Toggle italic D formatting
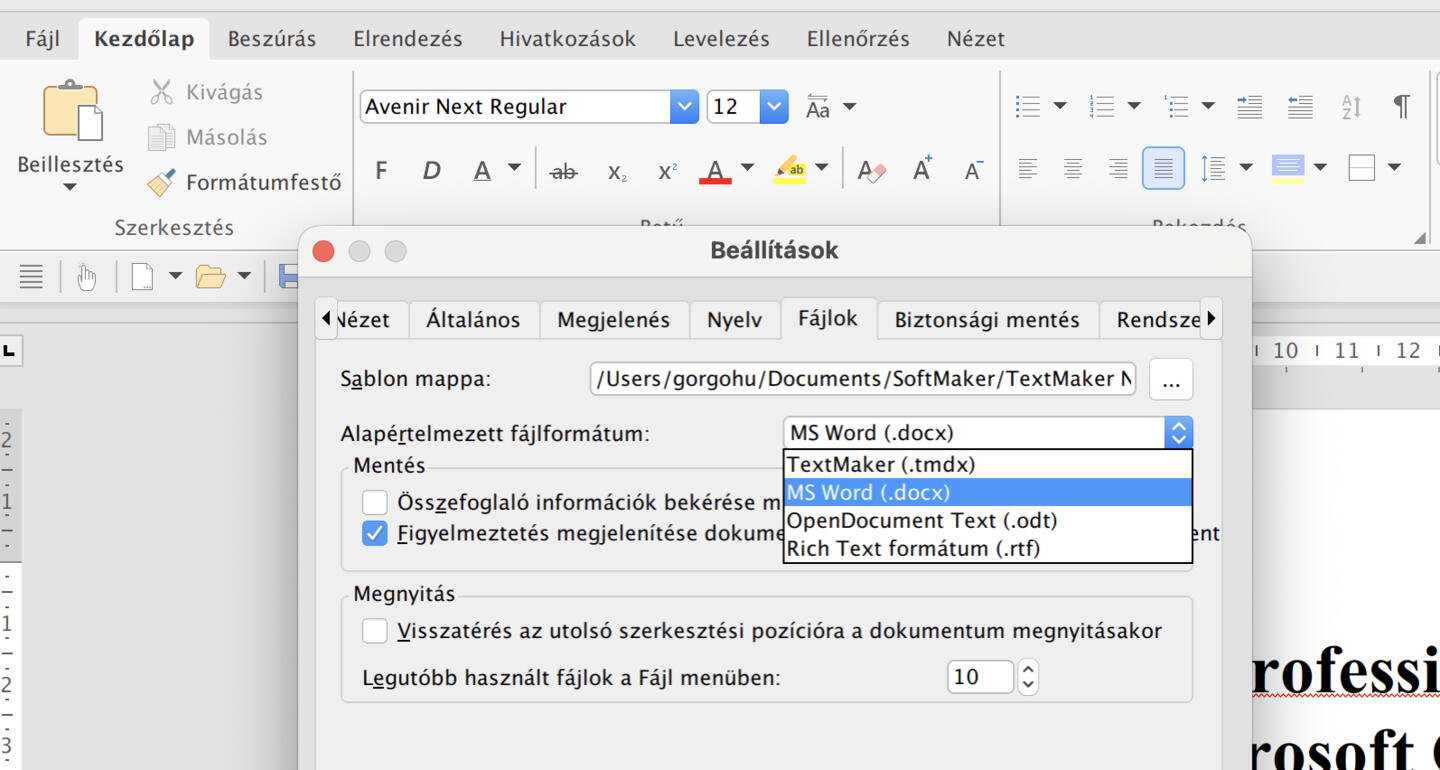The width and height of the screenshot is (1440, 770). [x=431, y=171]
